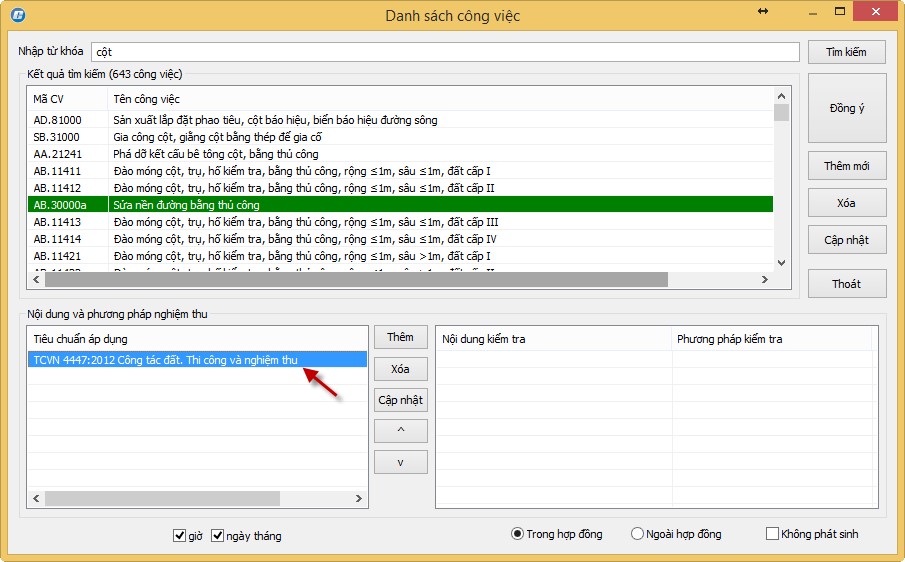Select "Ngoài hợp đồng" radio option
Image resolution: width=905 pixels, height=562 pixels.
click(x=637, y=534)
